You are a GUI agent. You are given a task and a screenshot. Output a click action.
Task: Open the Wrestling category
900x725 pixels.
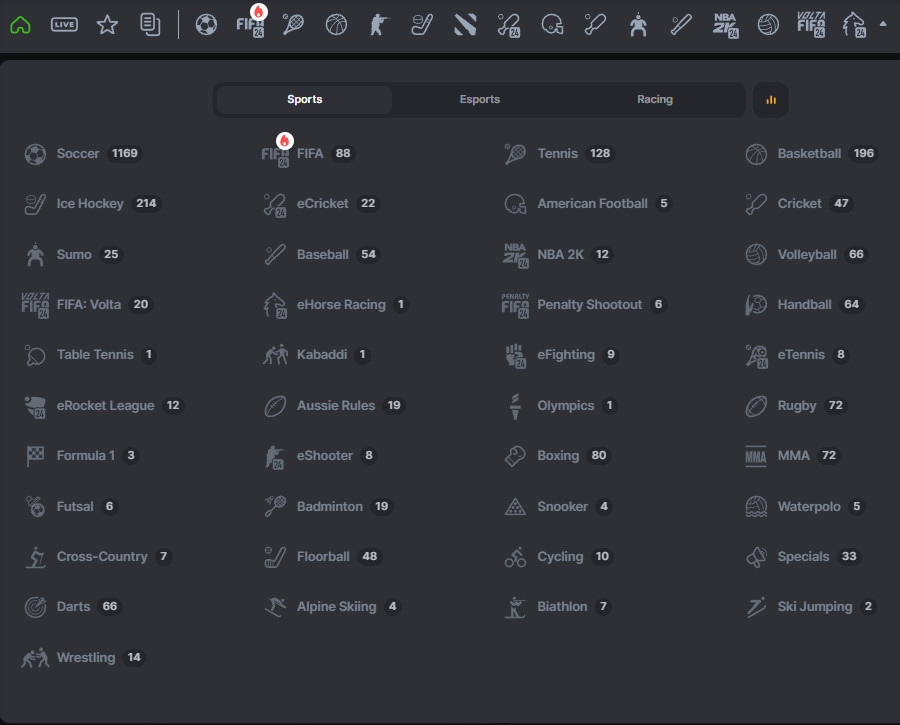point(85,658)
